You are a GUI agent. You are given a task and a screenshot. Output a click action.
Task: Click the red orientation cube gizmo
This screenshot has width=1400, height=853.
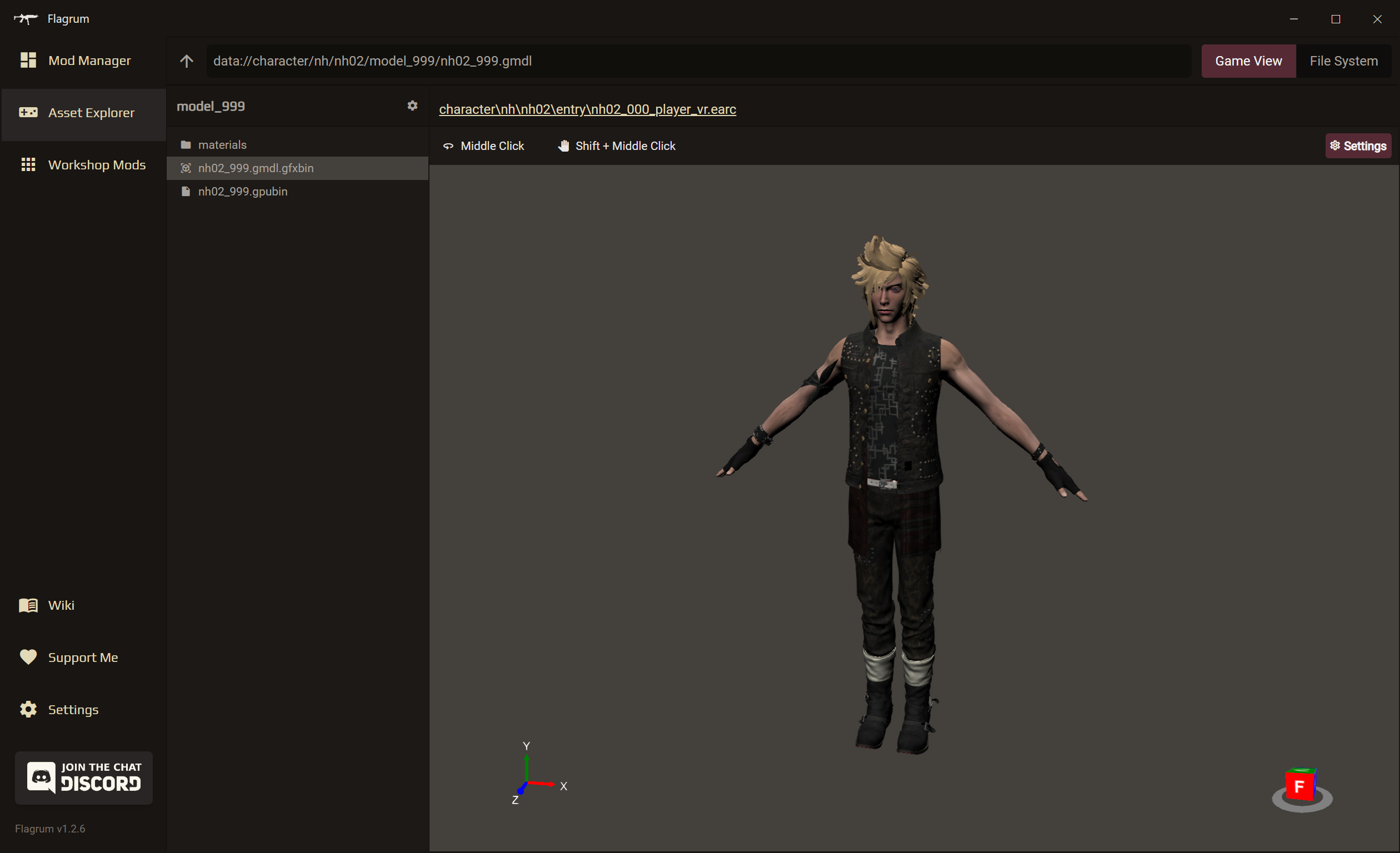pyautogui.click(x=1301, y=786)
